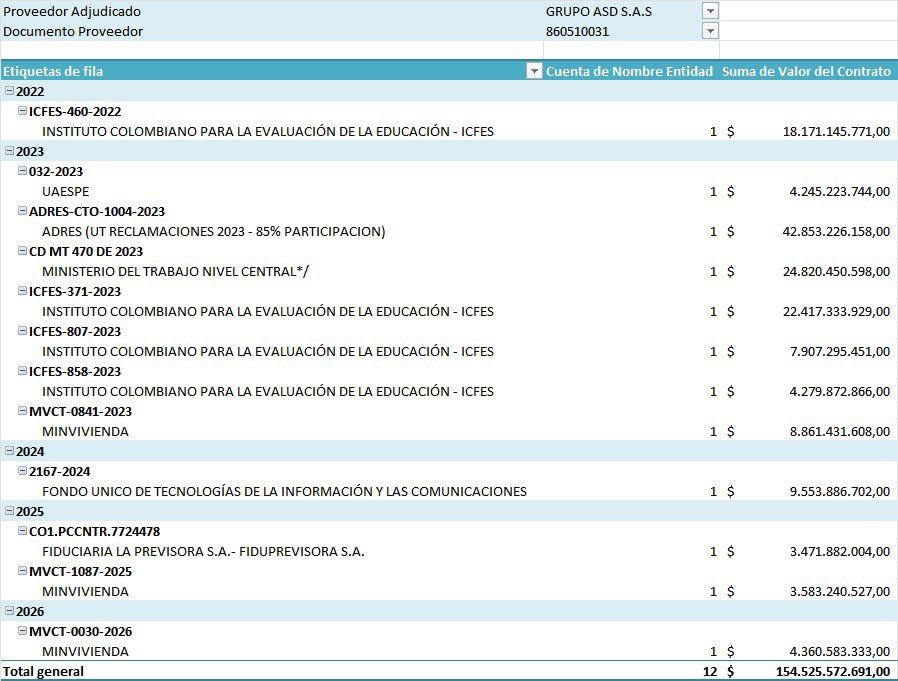This screenshot has height=681, width=898.
Task: Collapse the MVCT-0030-2026 contract row
Action: (22, 631)
